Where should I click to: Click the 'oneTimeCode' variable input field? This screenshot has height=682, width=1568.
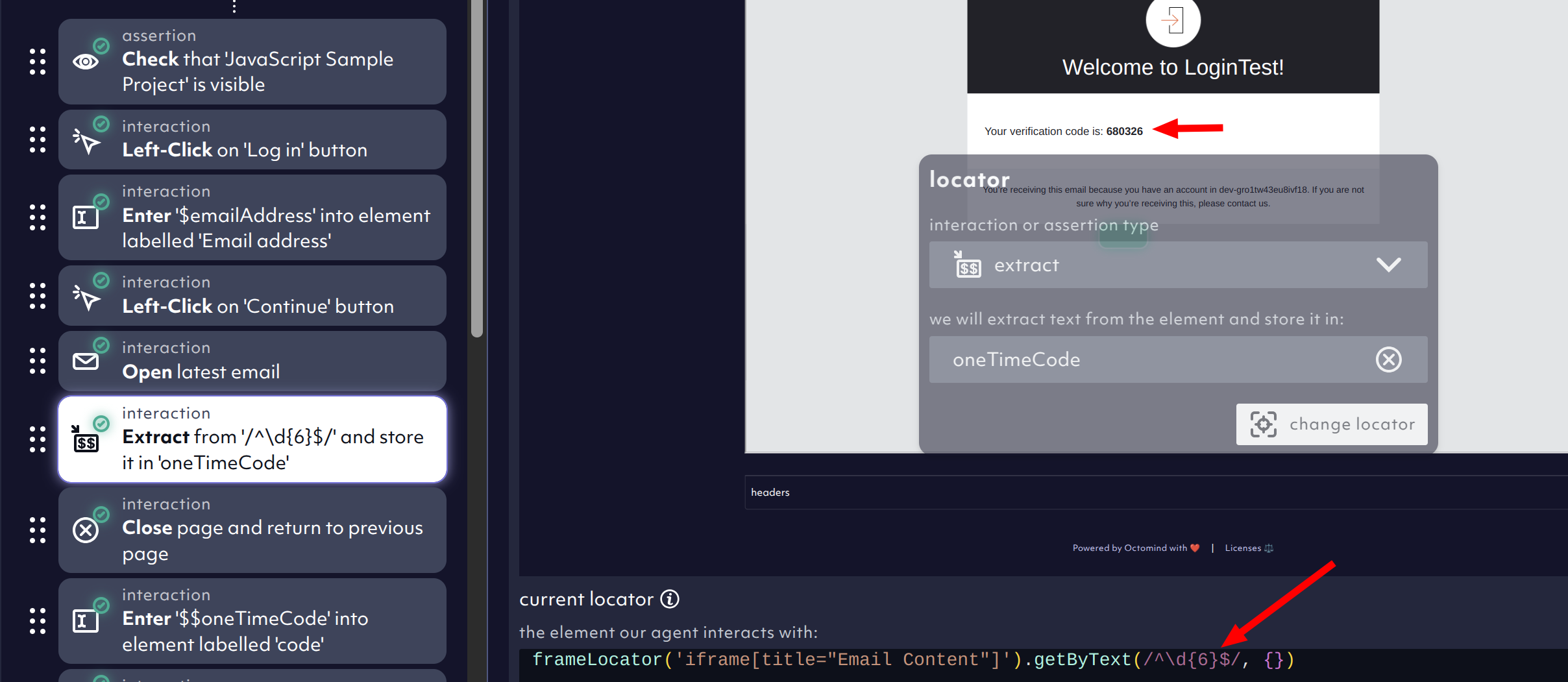click(x=1178, y=359)
